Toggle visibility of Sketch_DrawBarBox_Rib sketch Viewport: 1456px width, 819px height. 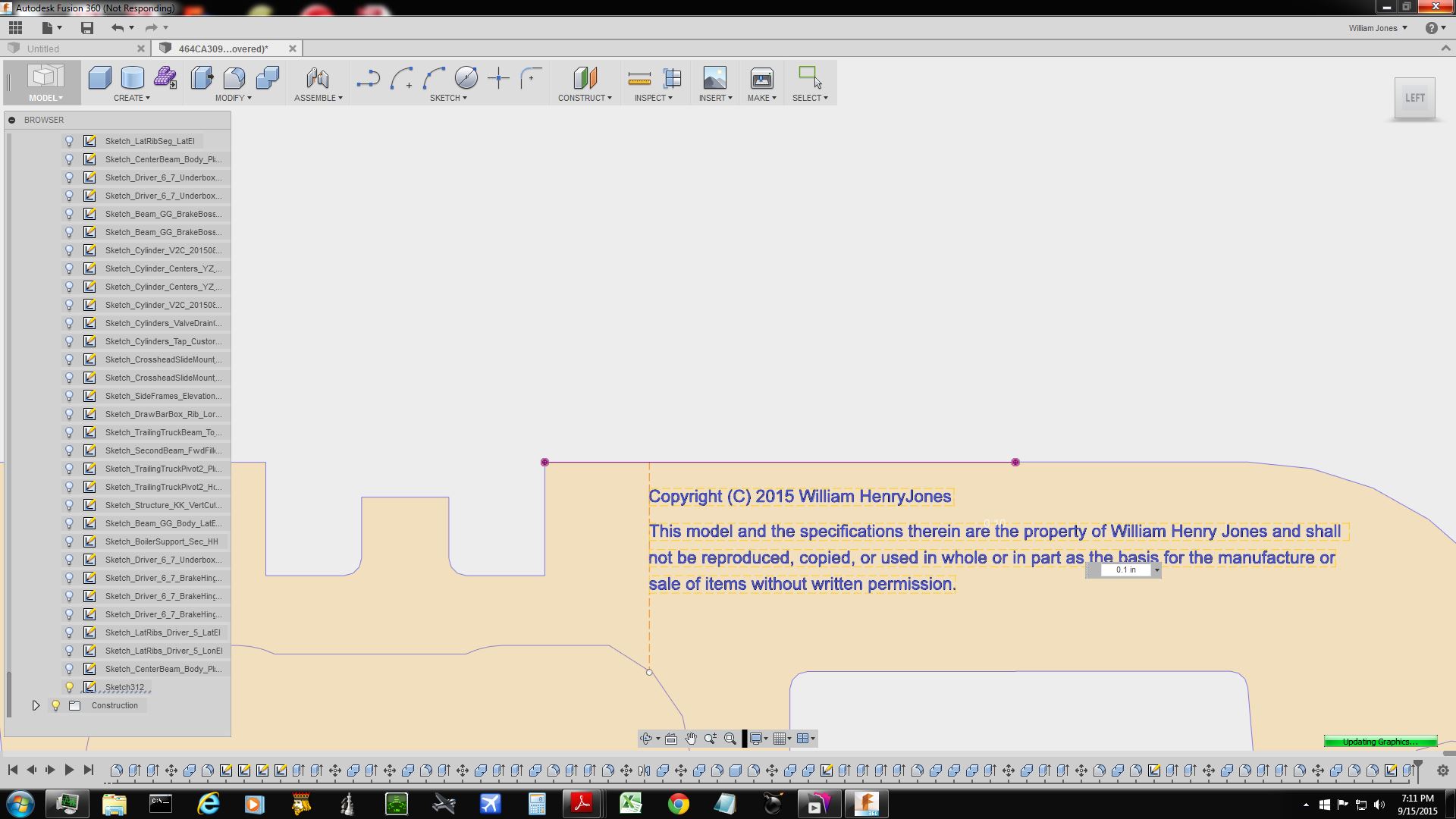(69, 414)
